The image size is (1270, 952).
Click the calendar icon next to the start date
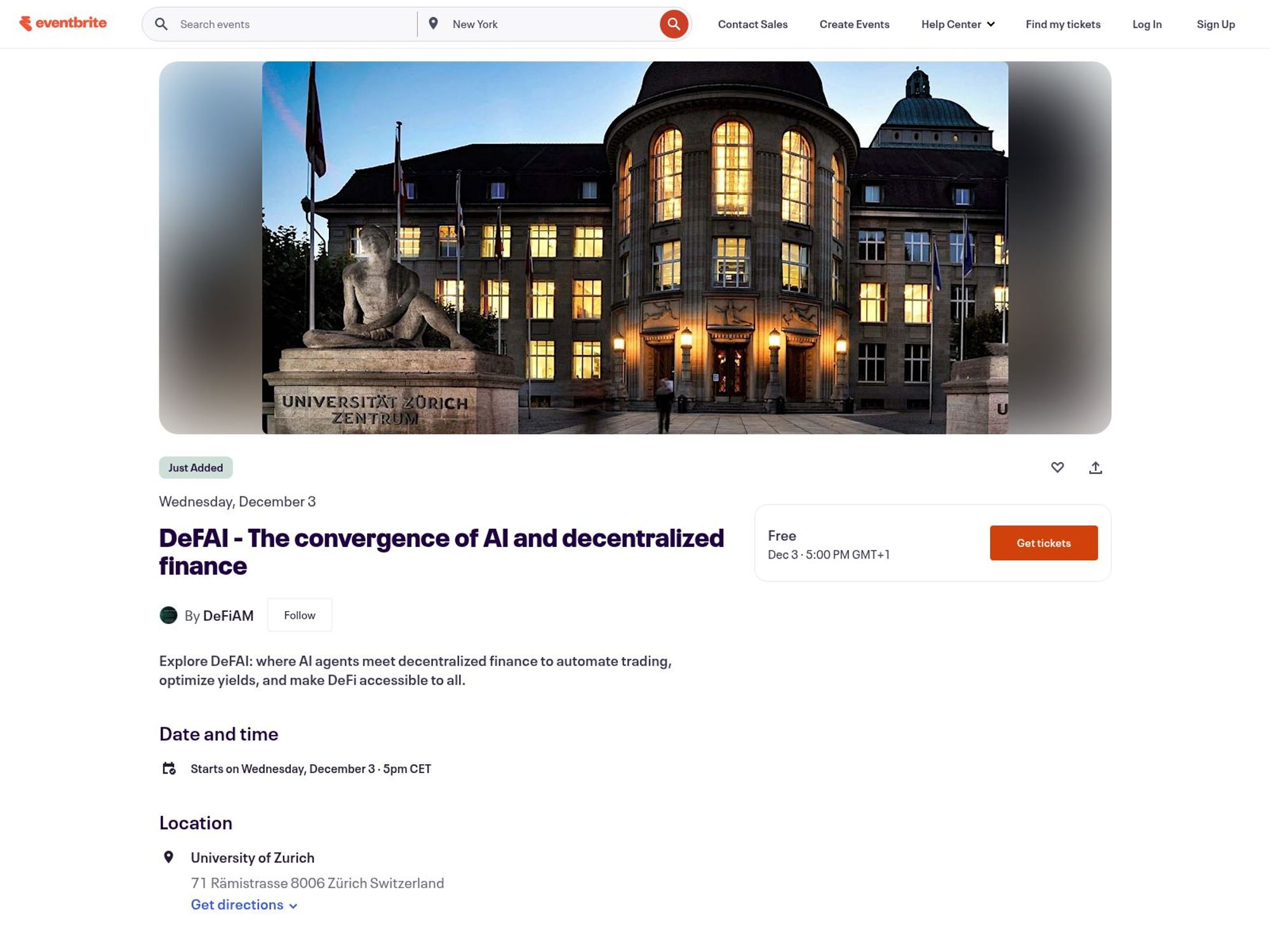point(170,768)
